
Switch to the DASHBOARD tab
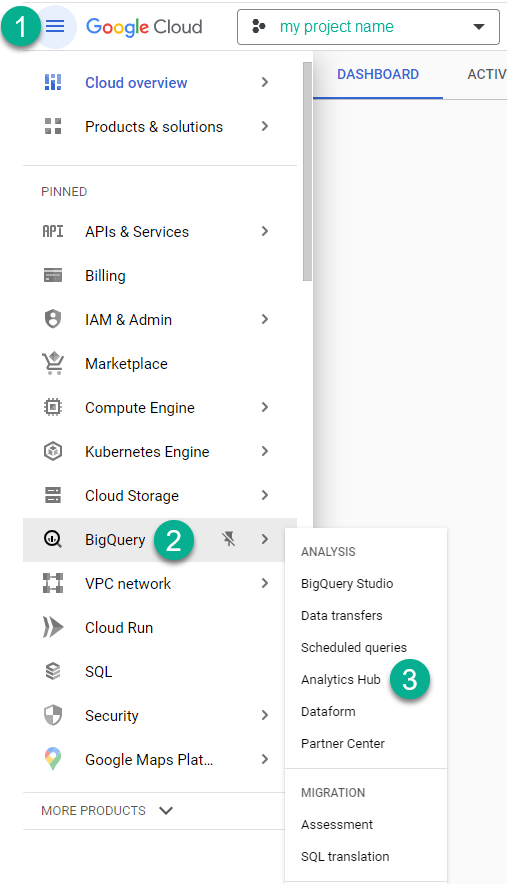coord(378,74)
